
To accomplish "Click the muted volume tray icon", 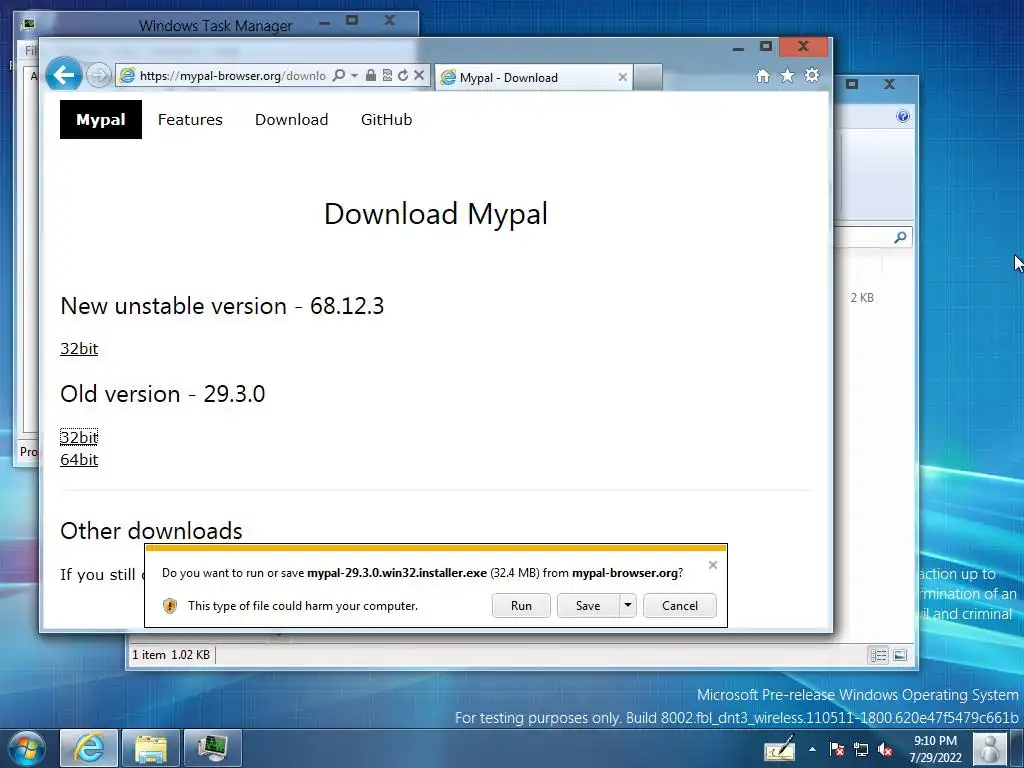I will tap(885, 750).
